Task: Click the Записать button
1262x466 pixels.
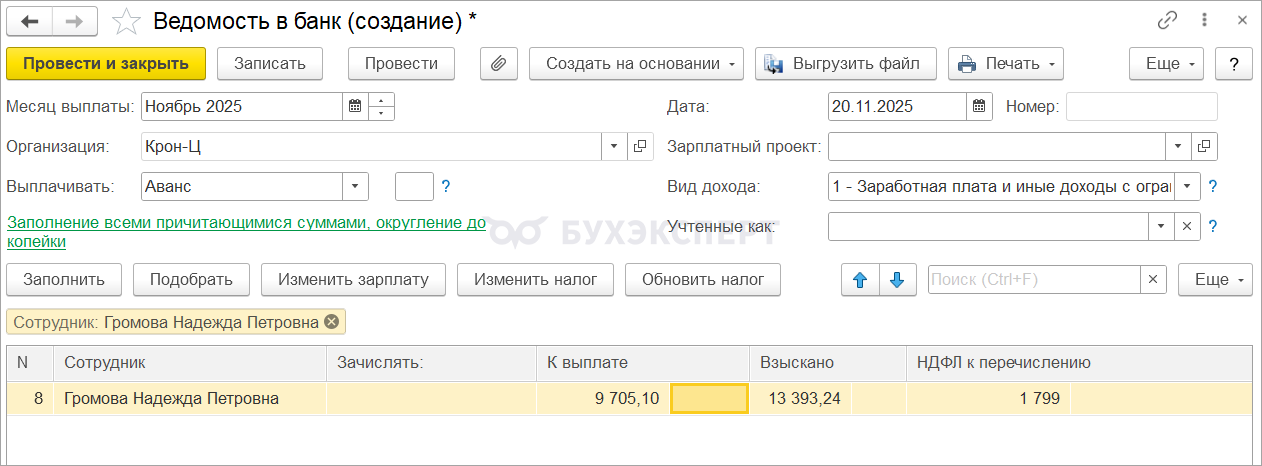Action: tap(269, 63)
